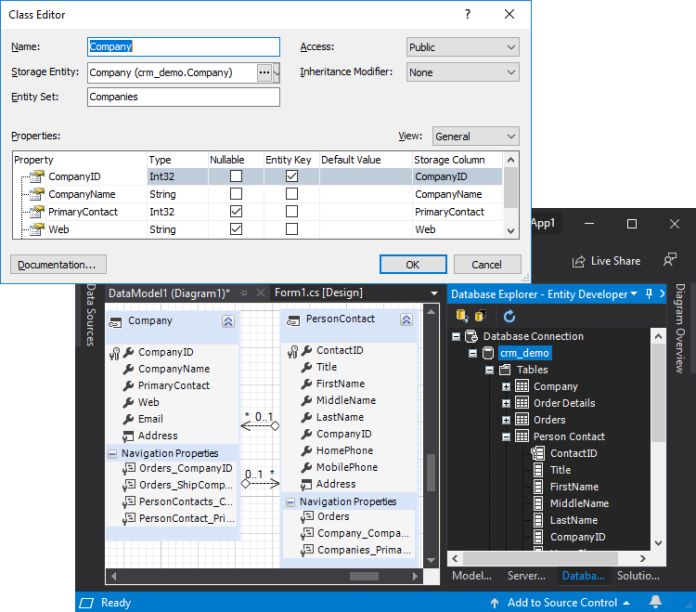Viewport: 696px width, 612px height.
Task: Collapse the Company entity in diagram
Action: point(228,321)
